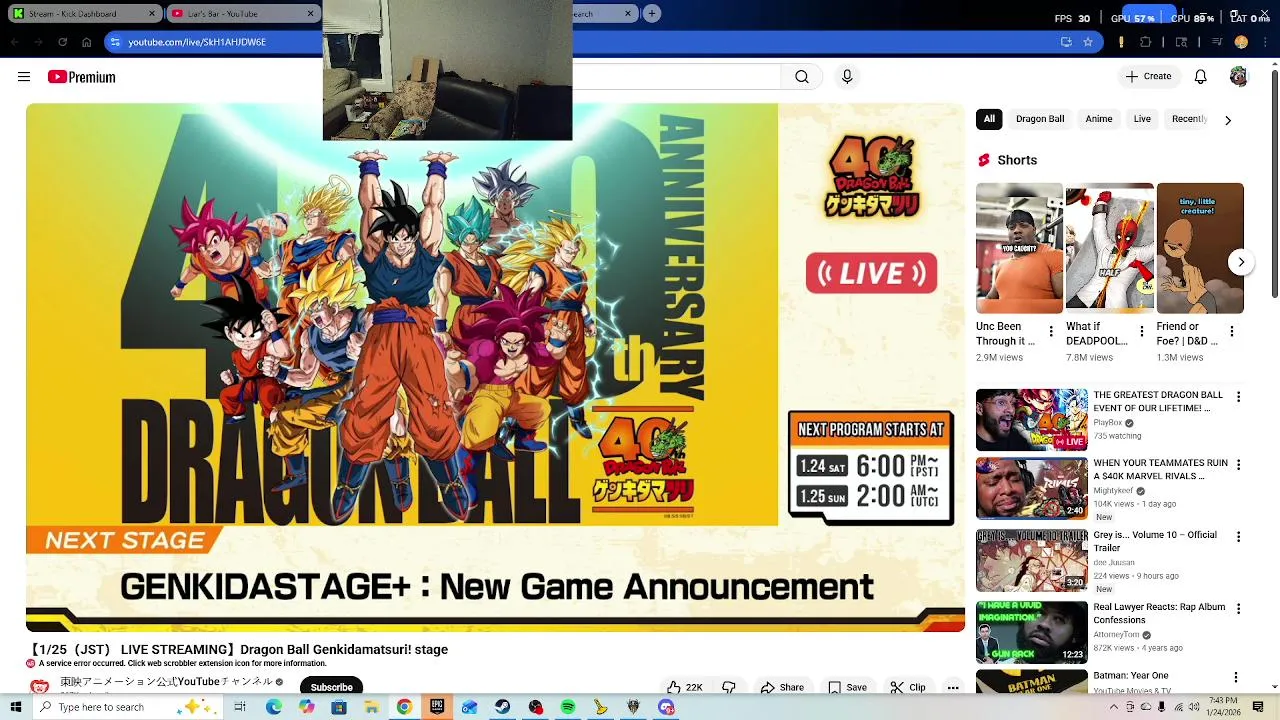Open options for Unc Been Through Short
This screenshot has width=1280, height=720.
tap(1051, 331)
